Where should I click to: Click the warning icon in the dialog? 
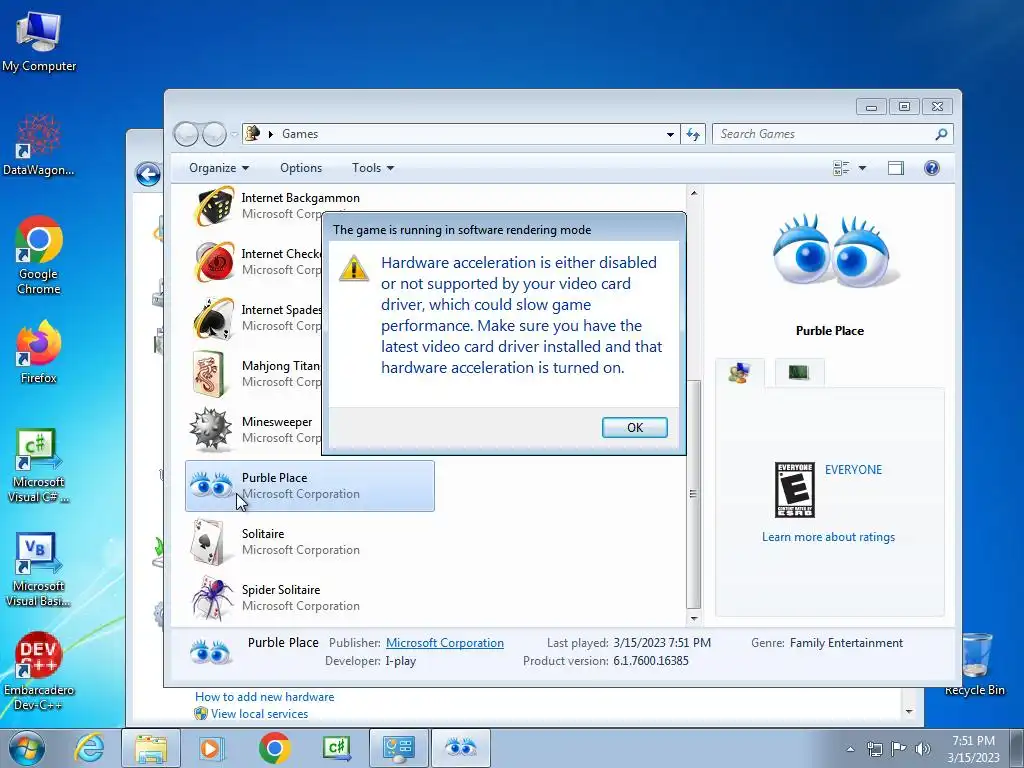point(354,268)
